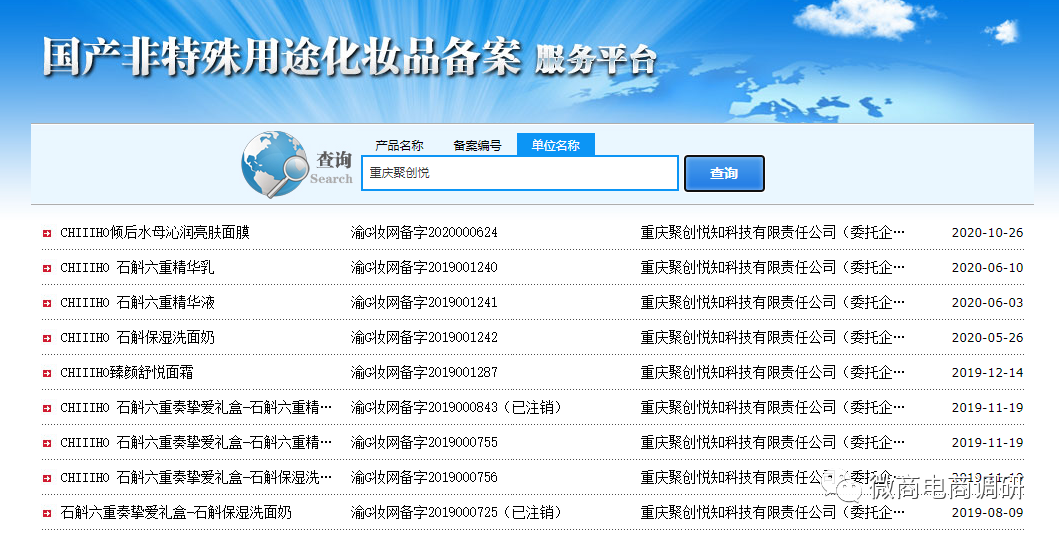The width and height of the screenshot is (1059, 534).
Task: Open CHIIIHO倾后水母沁润亮肤面膜 product link
Action: point(155,232)
